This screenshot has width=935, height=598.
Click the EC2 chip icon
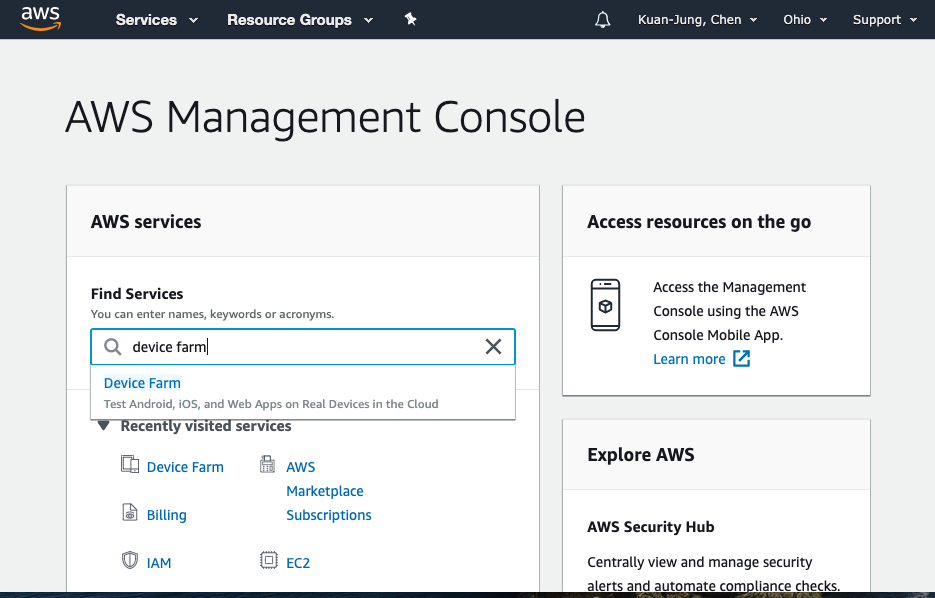click(x=268, y=561)
